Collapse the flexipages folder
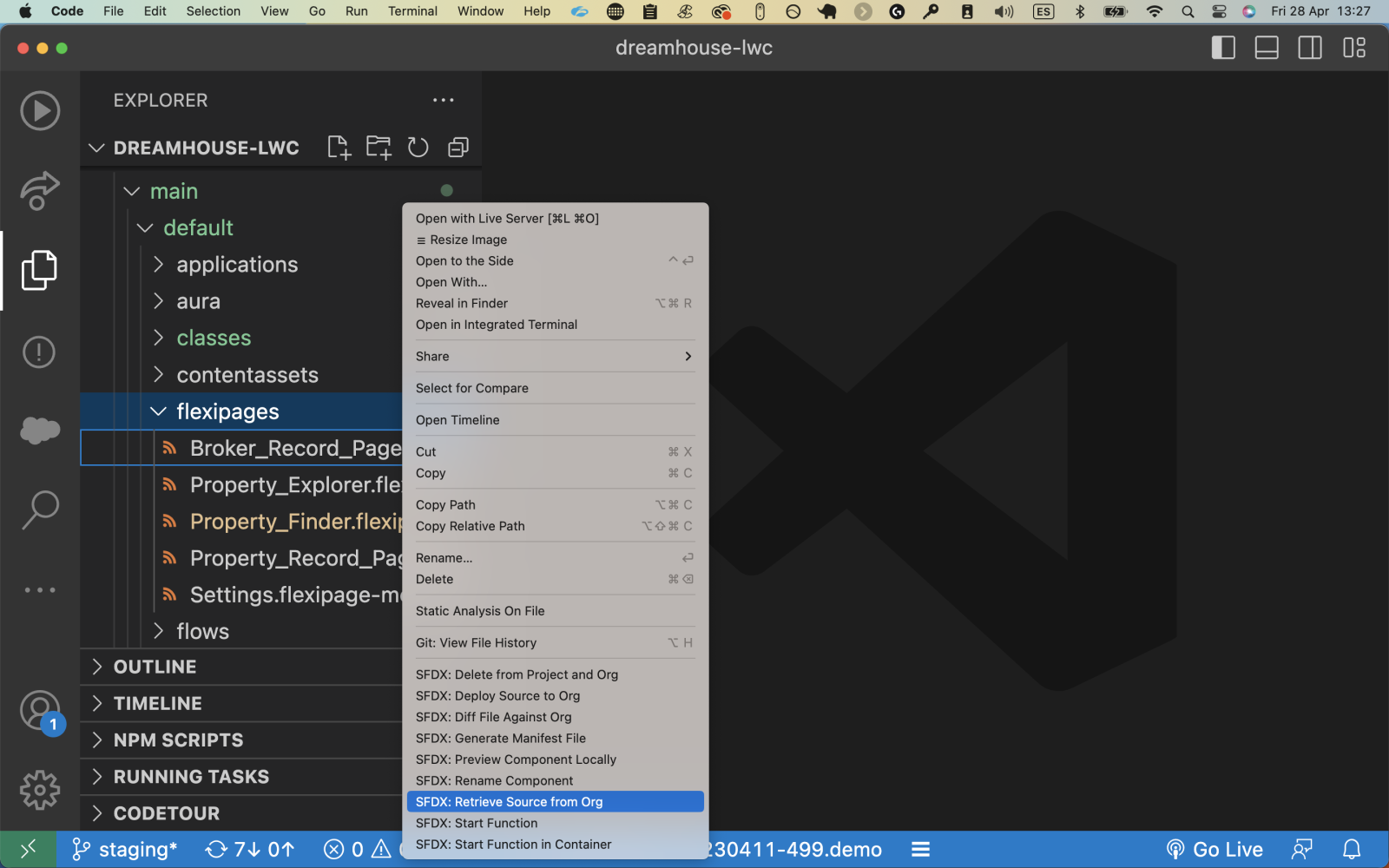The height and width of the screenshot is (868, 1389). pyautogui.click(x=159, y=411)
